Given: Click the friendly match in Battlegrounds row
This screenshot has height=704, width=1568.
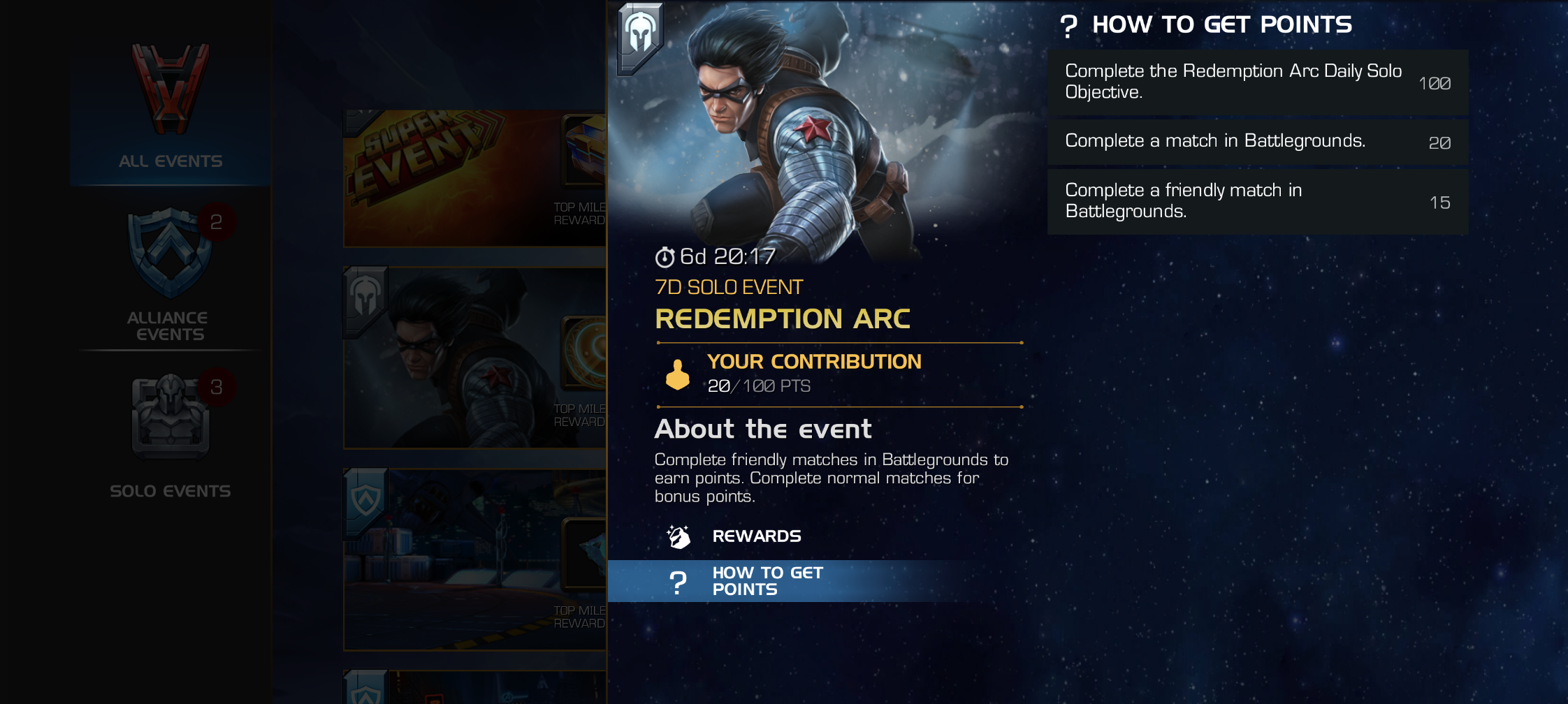Looking at the screenshot, I should pos(1258,201).
